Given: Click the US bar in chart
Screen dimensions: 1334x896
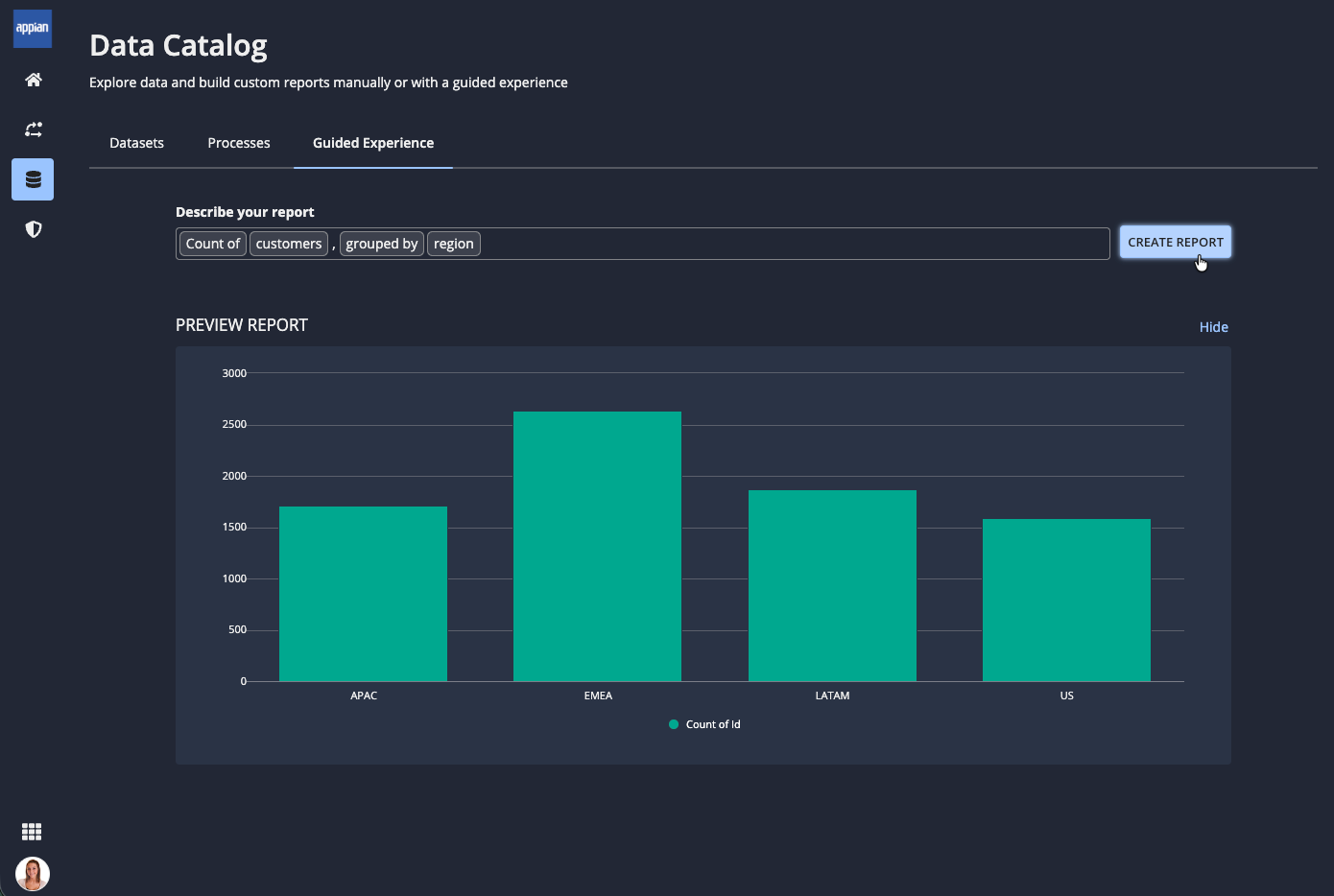Looking at the screenshot, I should tap(1066, 601).
